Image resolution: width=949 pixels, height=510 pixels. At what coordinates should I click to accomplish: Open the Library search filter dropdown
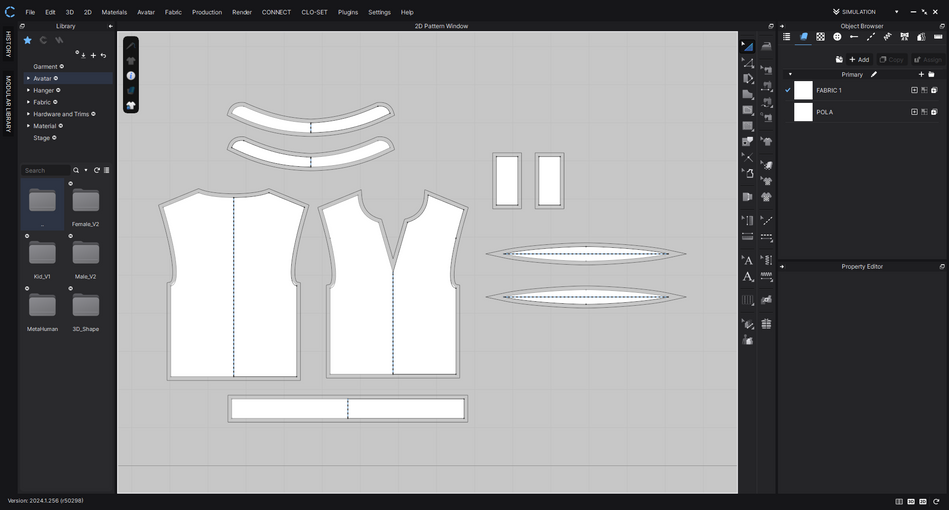click(86, 171)
